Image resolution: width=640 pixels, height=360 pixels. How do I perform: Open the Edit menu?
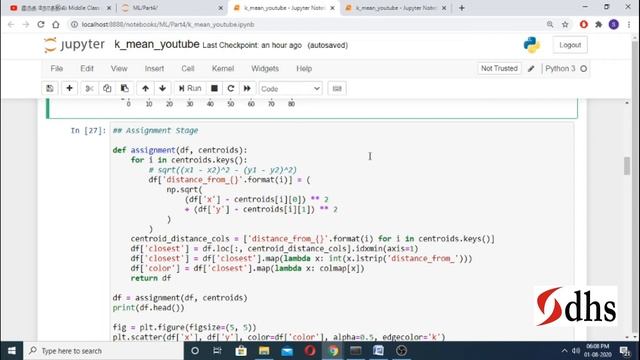[x=87, y=69]
